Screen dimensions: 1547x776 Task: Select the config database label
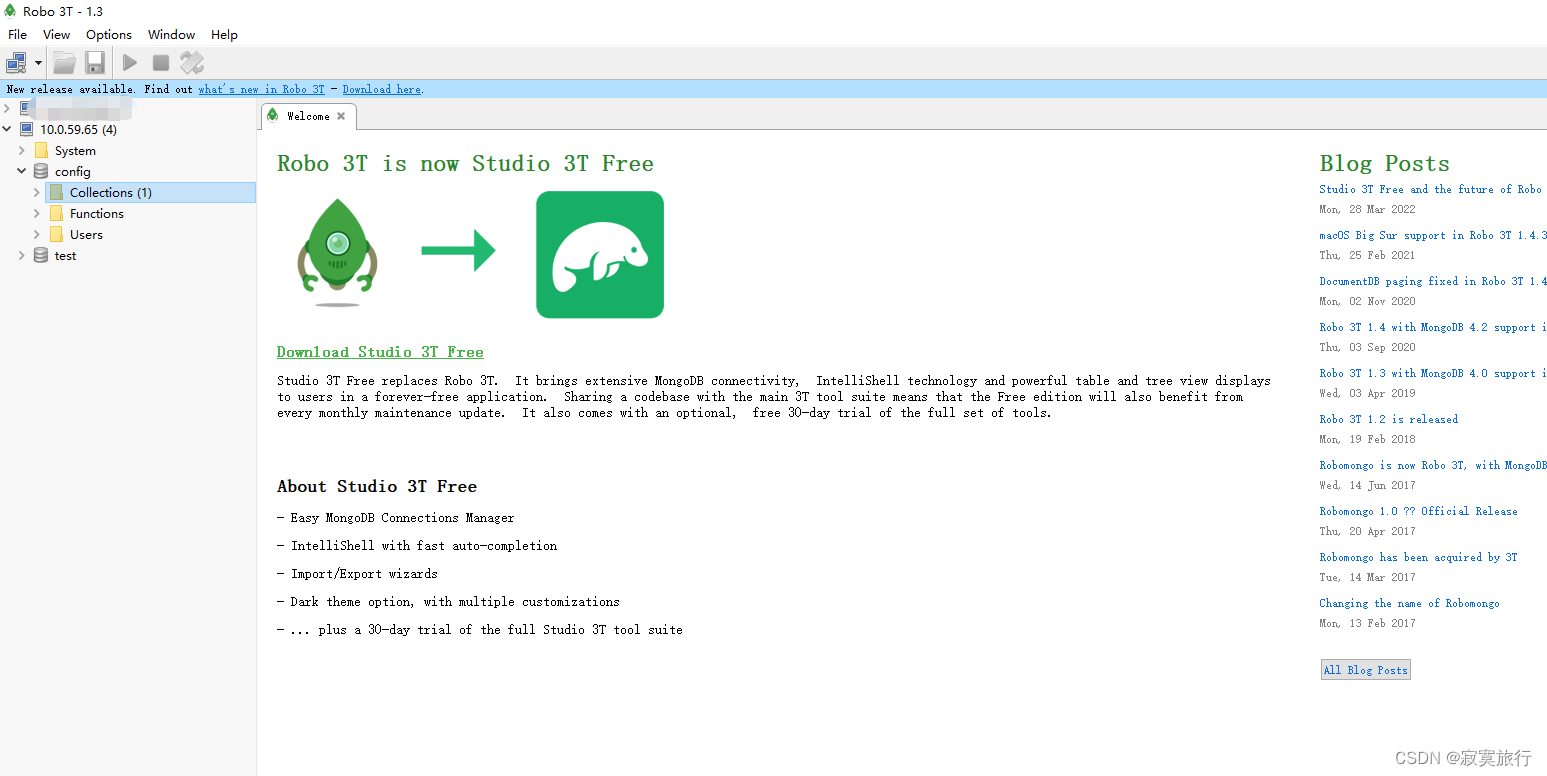pyautogui.click(x=73, y=172)
